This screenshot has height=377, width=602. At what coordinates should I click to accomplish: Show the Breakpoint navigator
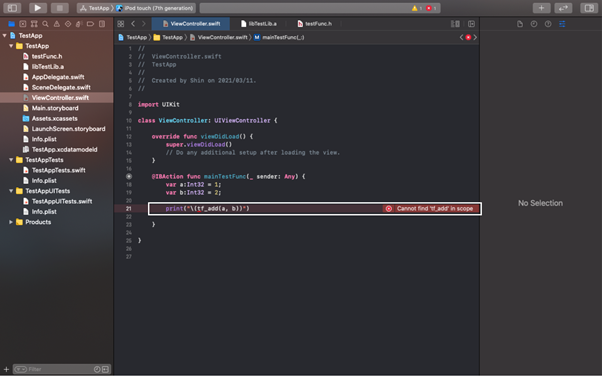coord(90,24)
